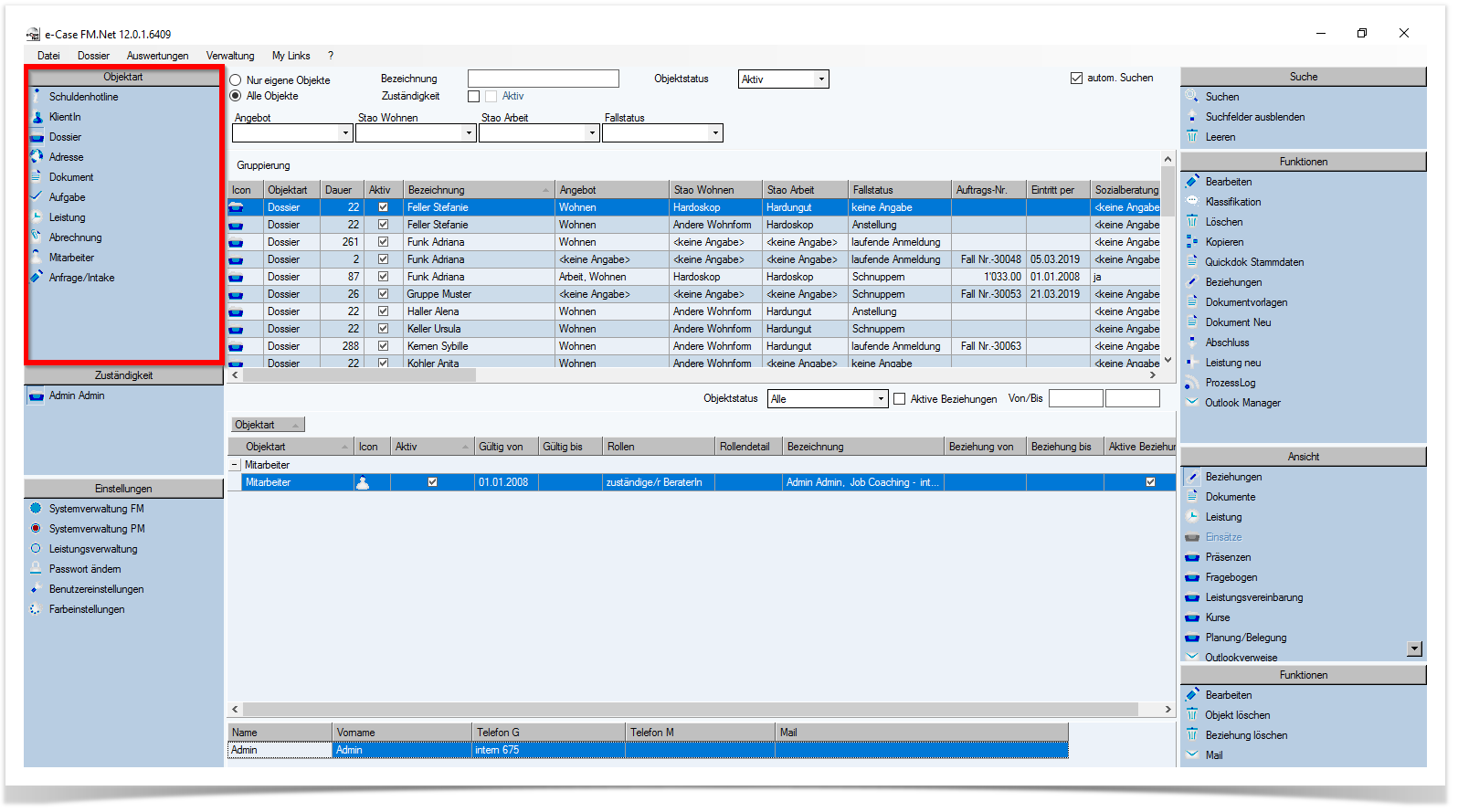Open Systemverwaltung FM settings icon
The width and height of the screenshot is (1458, 812).
pos(37,509)
